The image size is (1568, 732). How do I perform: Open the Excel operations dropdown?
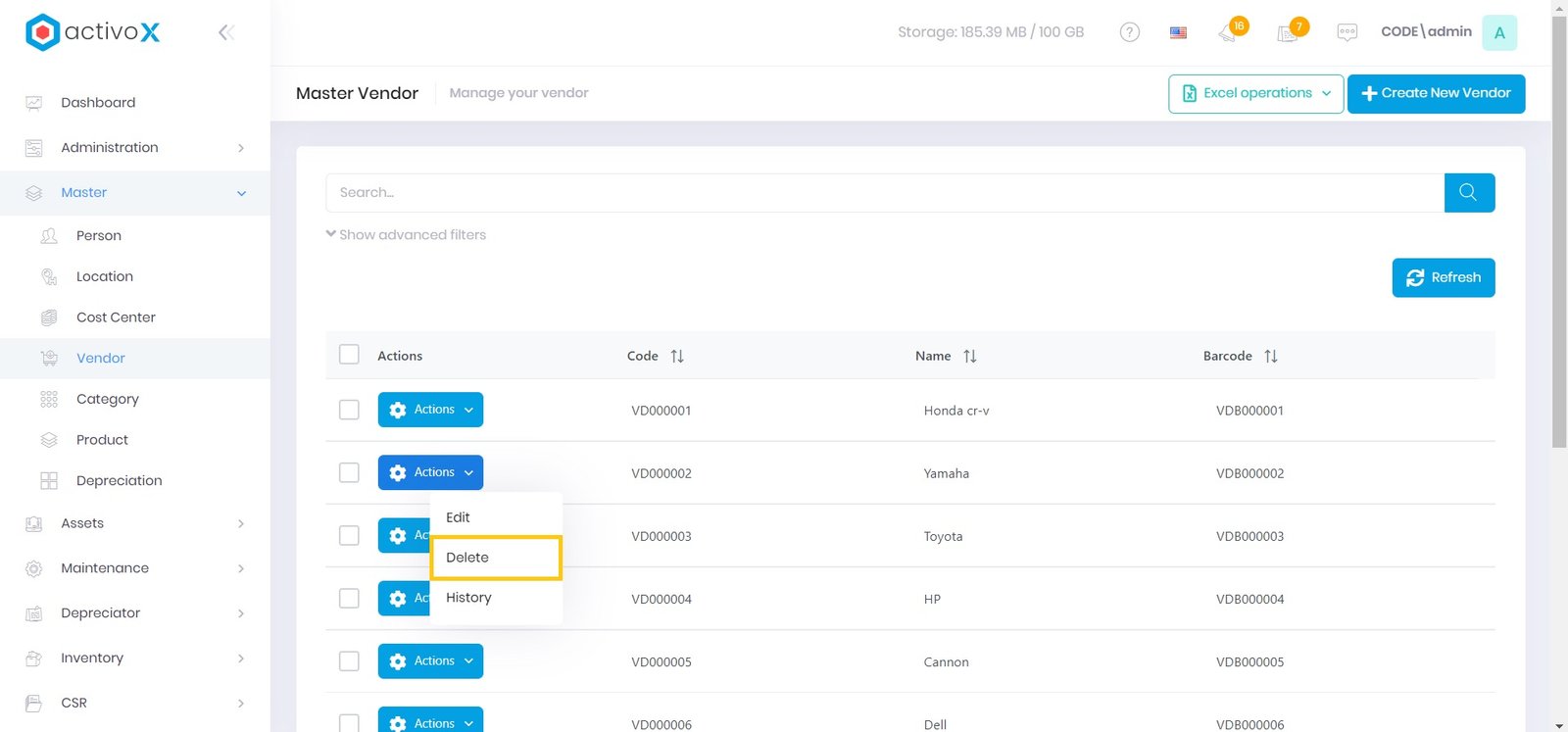pyautogui.click(x=1255, y=94)
